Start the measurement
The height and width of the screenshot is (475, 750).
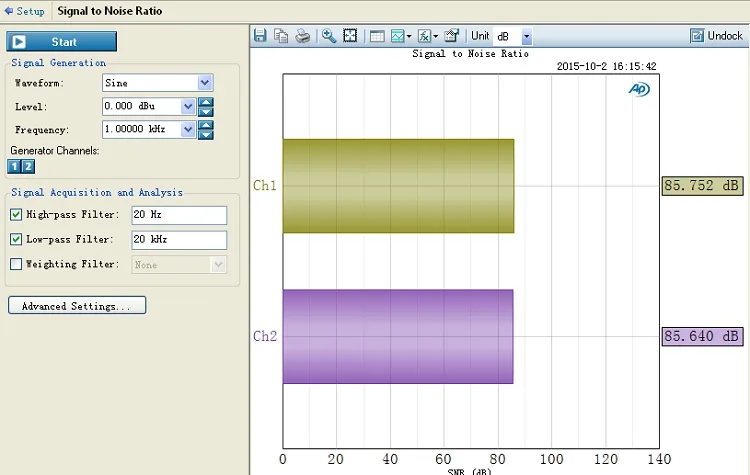point(62,42)
